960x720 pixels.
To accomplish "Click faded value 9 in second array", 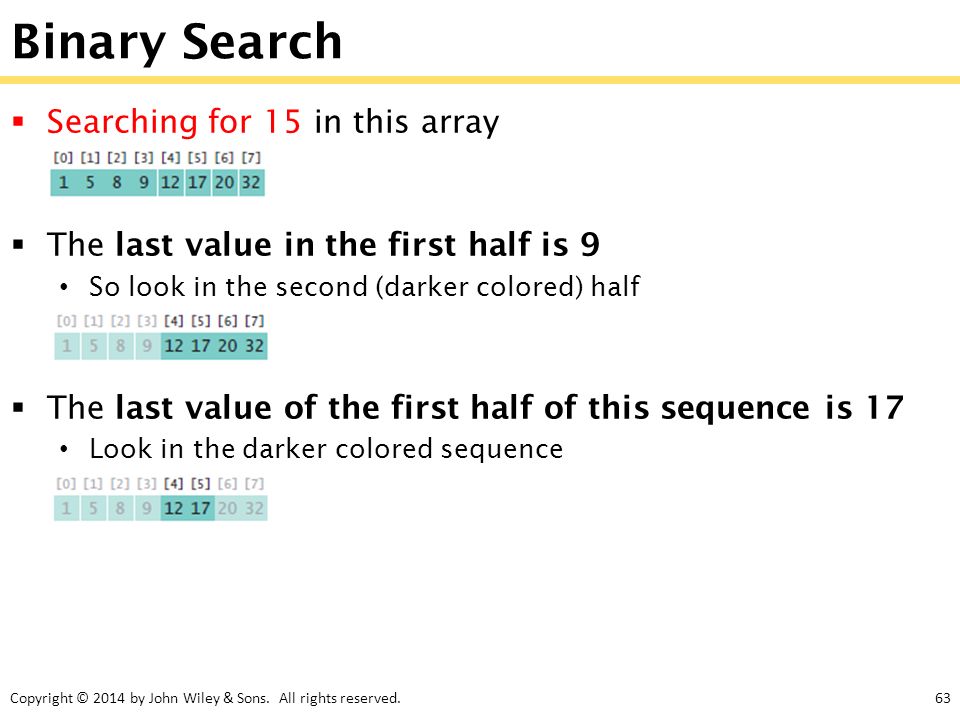I will [147, 346].
